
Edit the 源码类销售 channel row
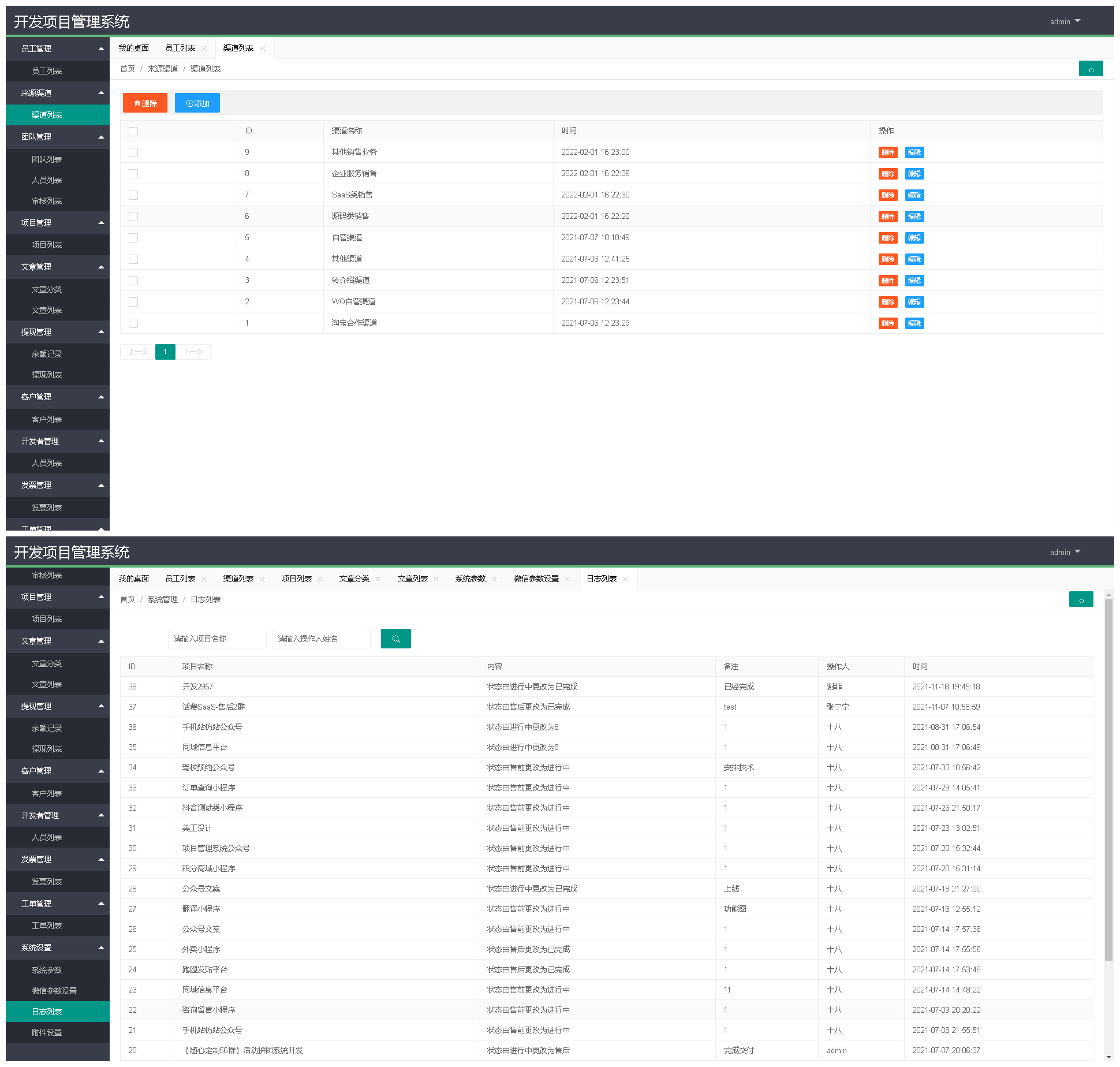click(x=914, y=217)
